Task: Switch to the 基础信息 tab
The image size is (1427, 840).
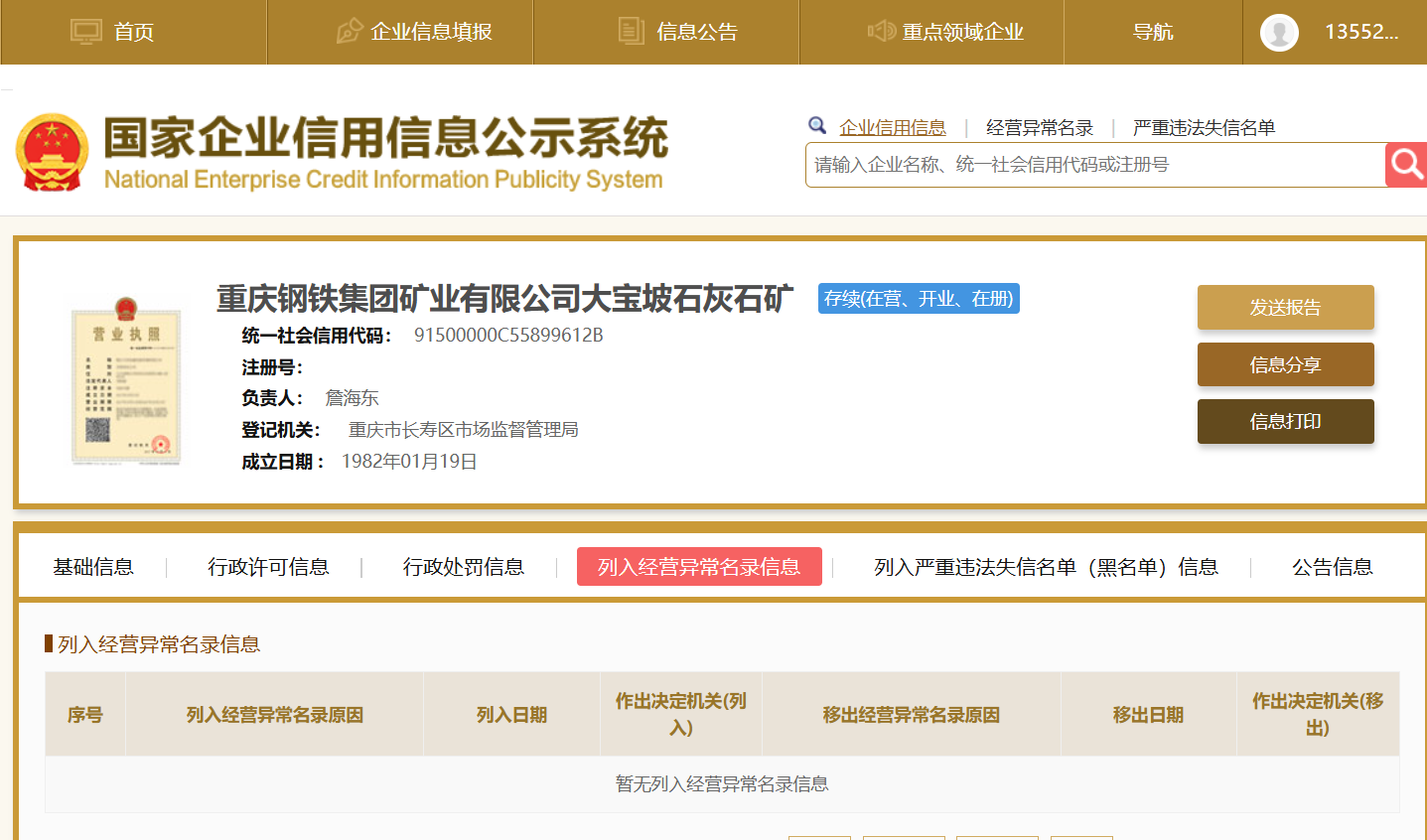Action: click(93, 567)
